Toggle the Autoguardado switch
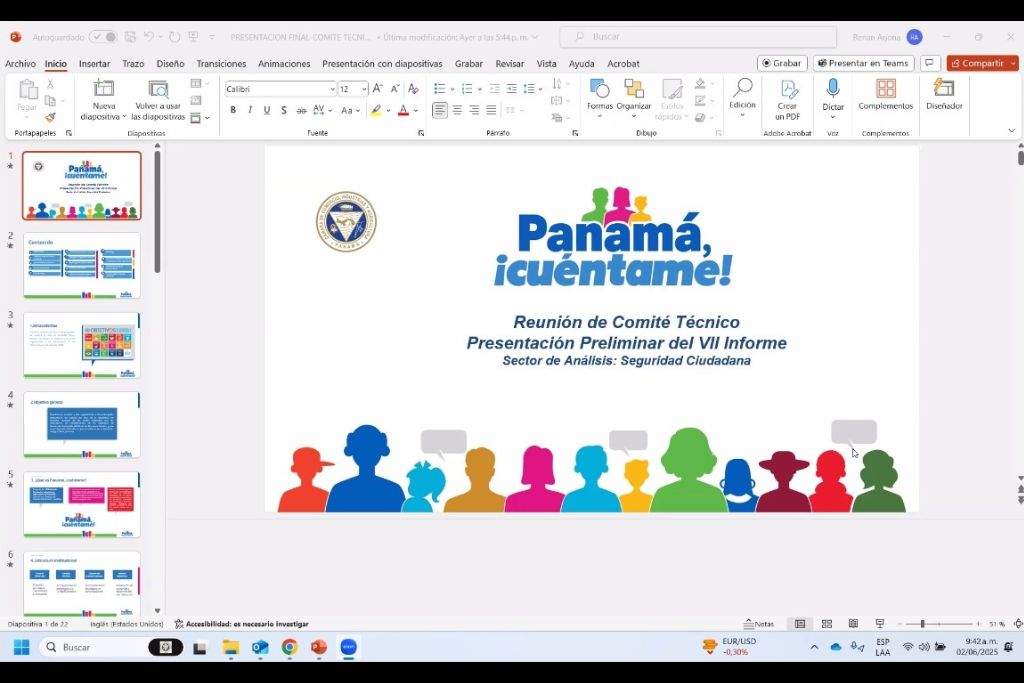 tap(103, 37)
